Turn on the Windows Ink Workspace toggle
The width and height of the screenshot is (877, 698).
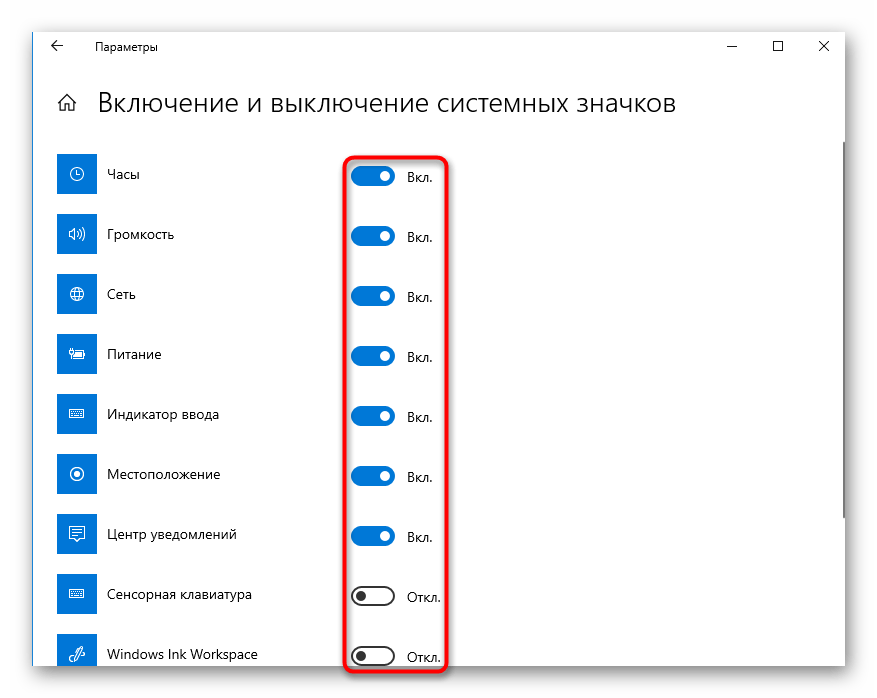(x=373, y=655)
